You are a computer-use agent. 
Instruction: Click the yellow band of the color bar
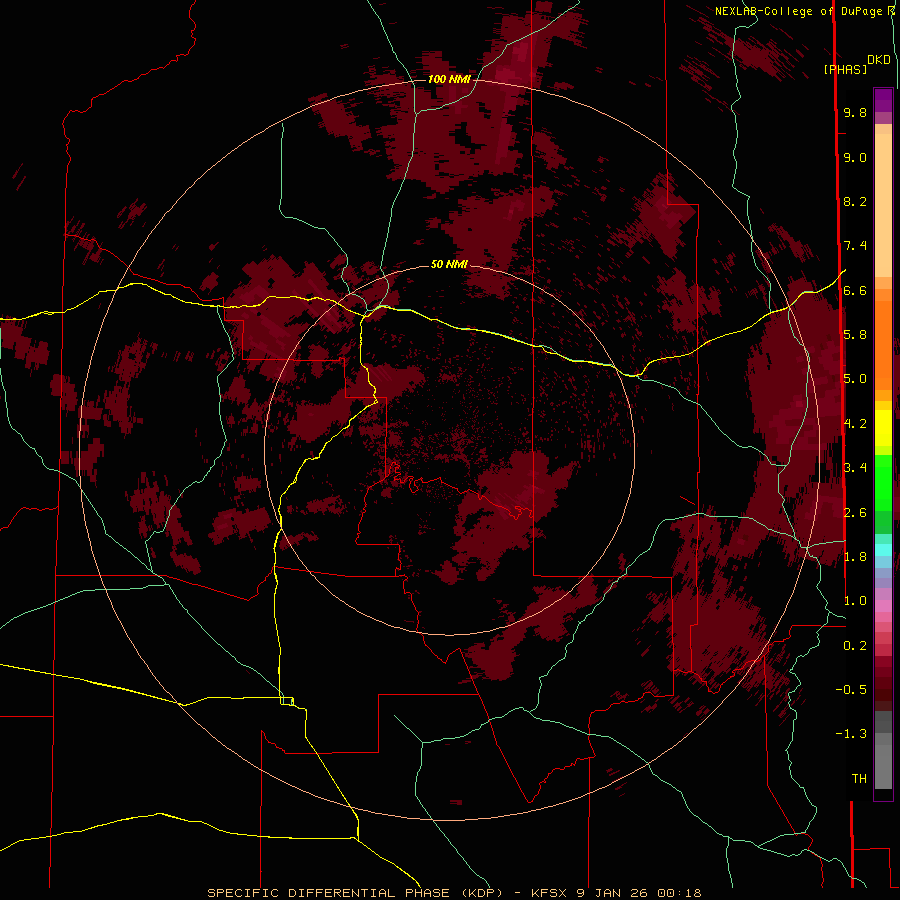click(883, 428)
